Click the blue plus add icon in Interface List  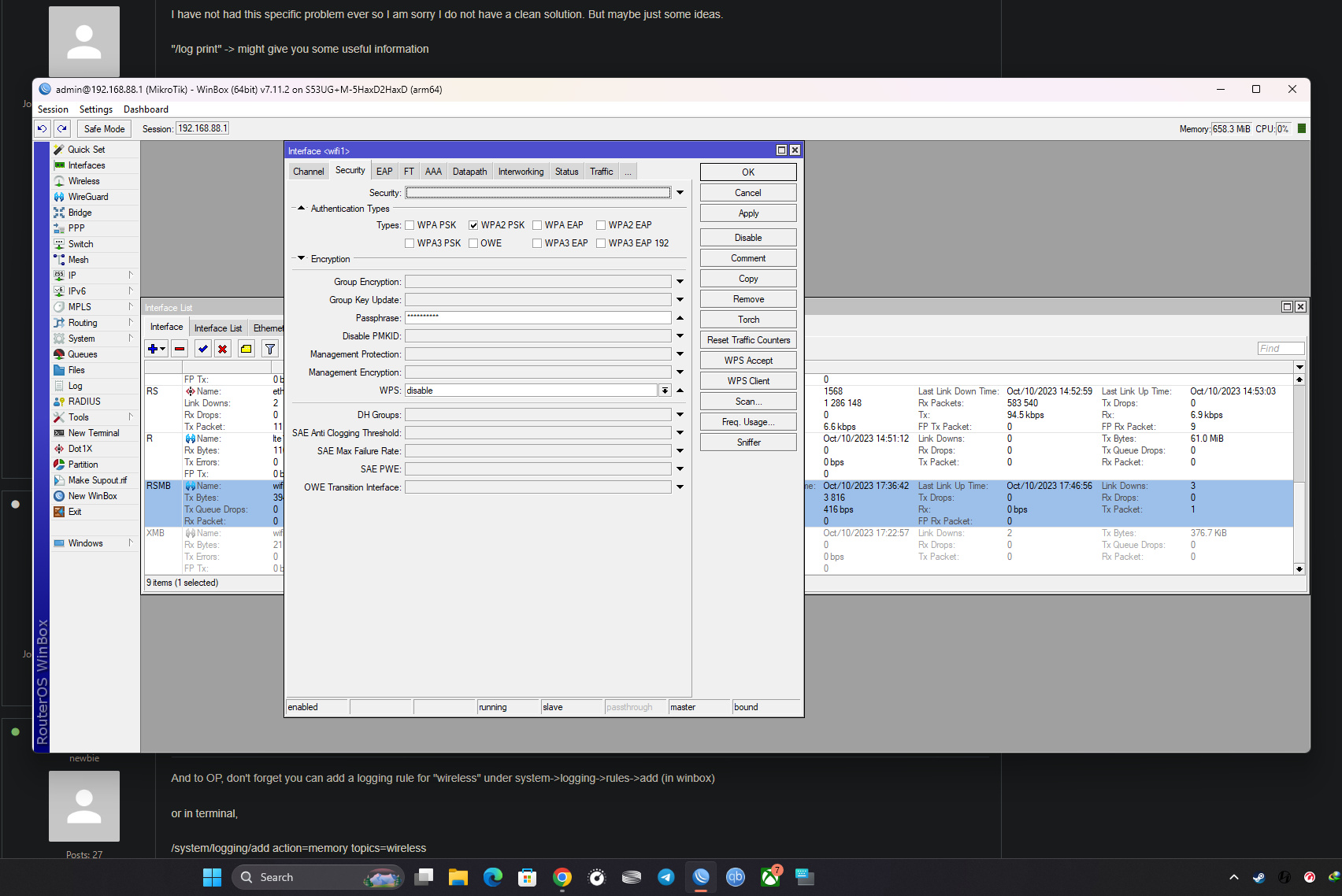click(x=156, y=349)
